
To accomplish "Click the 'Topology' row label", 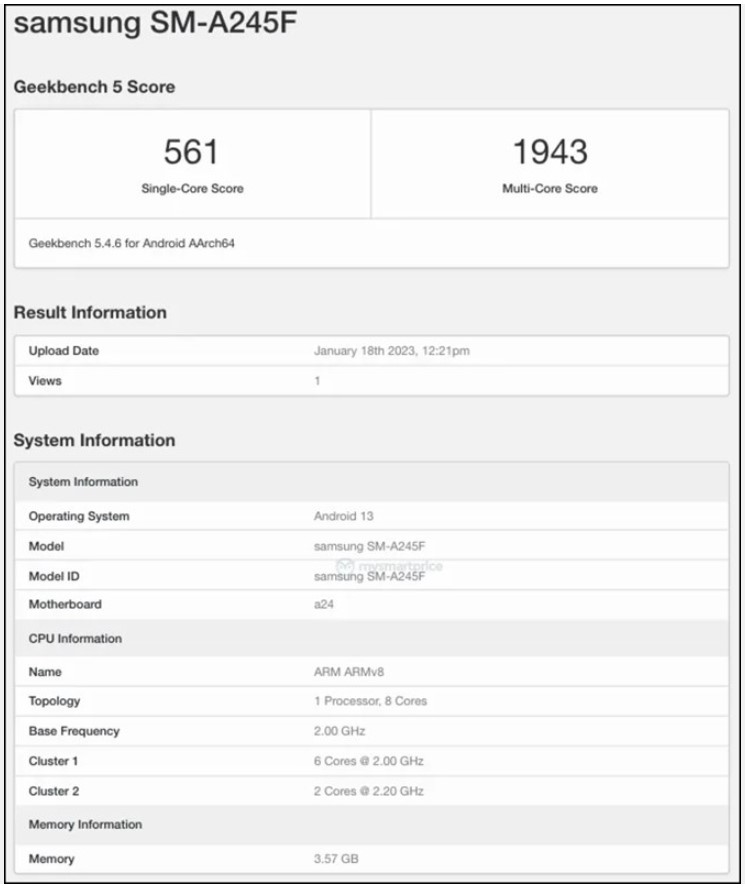I will pyautogui.click(x=54, y=701).
